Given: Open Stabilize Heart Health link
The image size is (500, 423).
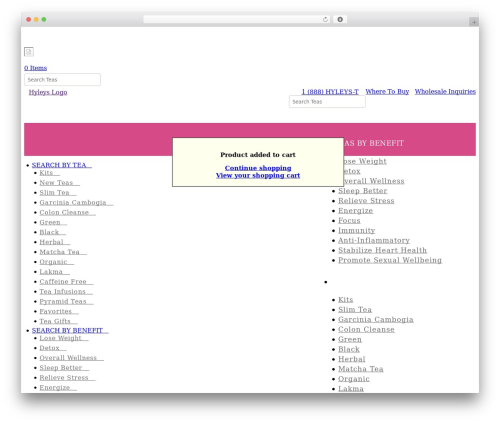Looking at the screenshot, I should [383, 250].
